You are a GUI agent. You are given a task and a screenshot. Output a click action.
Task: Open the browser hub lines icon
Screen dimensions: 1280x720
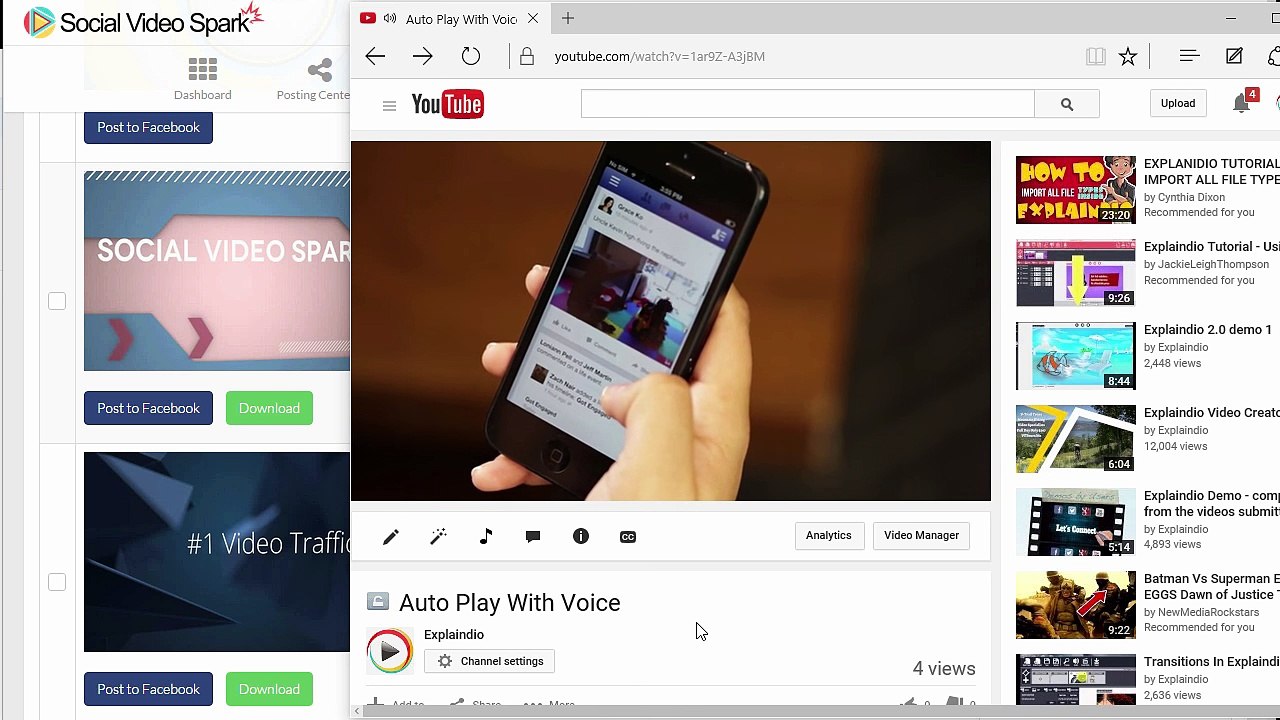click(1189, 57)
